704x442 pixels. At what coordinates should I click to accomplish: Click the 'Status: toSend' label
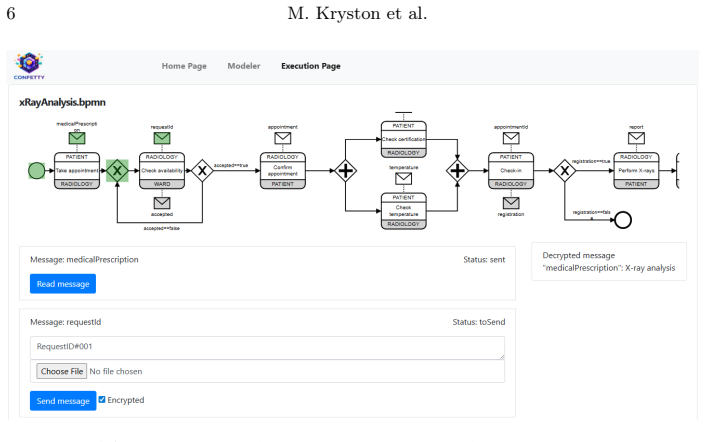click(479, 322)
